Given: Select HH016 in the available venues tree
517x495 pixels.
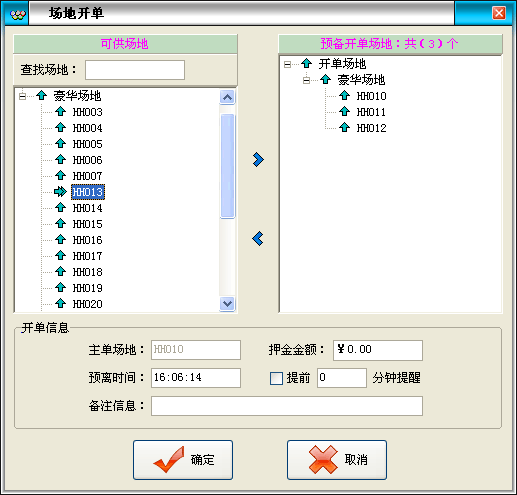Looking at the screenshot, I should click(88, 240).
